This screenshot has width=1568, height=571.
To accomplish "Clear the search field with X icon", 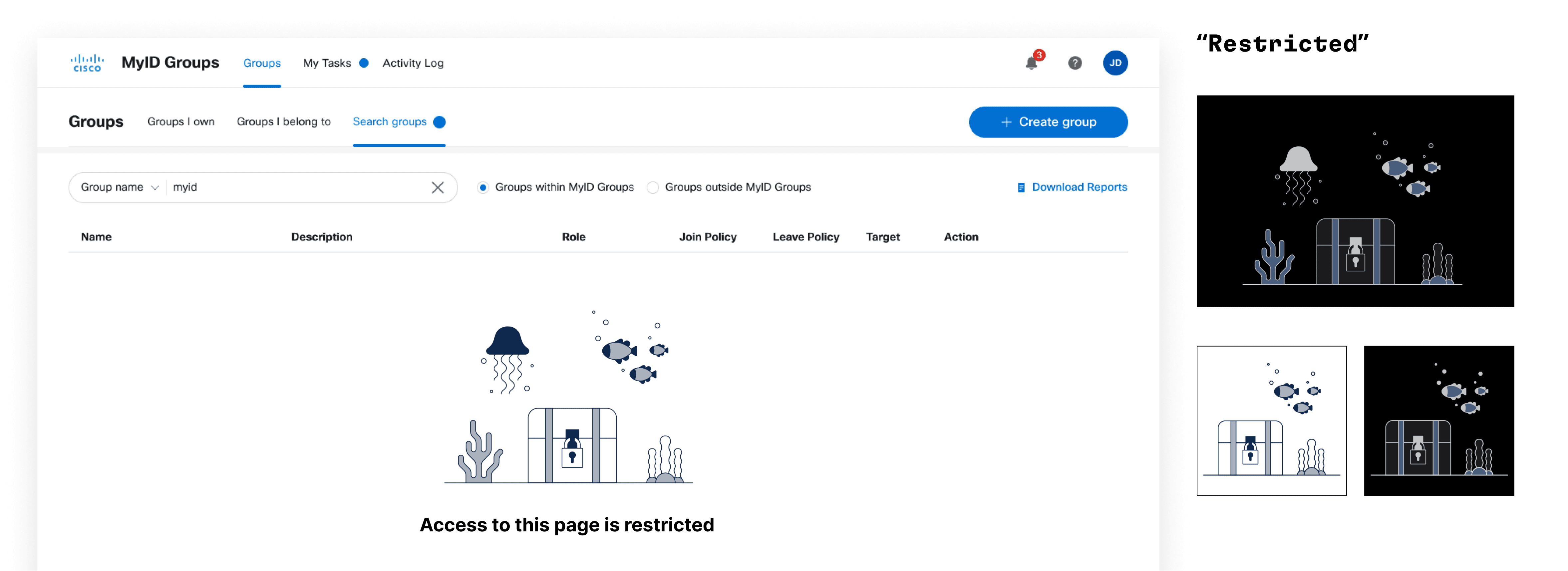I will tap(438, 187).
